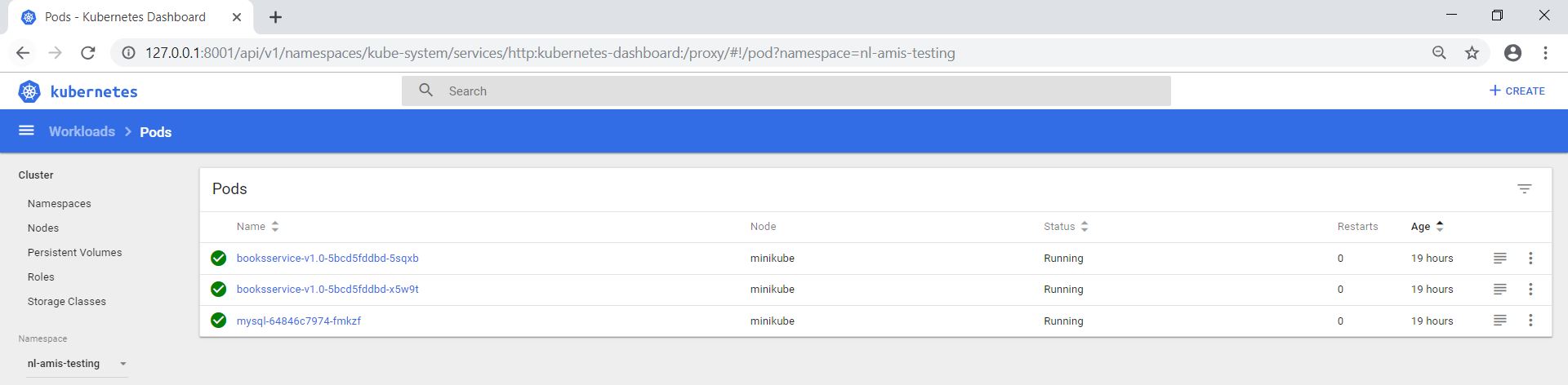1568x385 pixels.
Task: Open the nl-amis-testing namespace dropdown
Action: tap(76, 364)
